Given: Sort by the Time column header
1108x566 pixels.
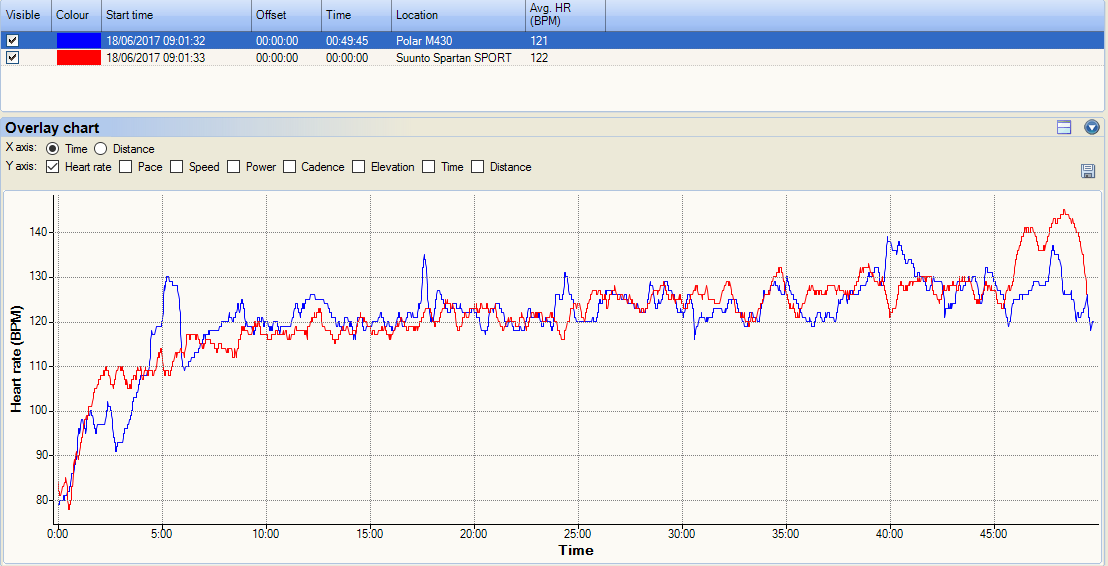Looking at the screenshot, I should pyautogui.click(x=357, y=16).
